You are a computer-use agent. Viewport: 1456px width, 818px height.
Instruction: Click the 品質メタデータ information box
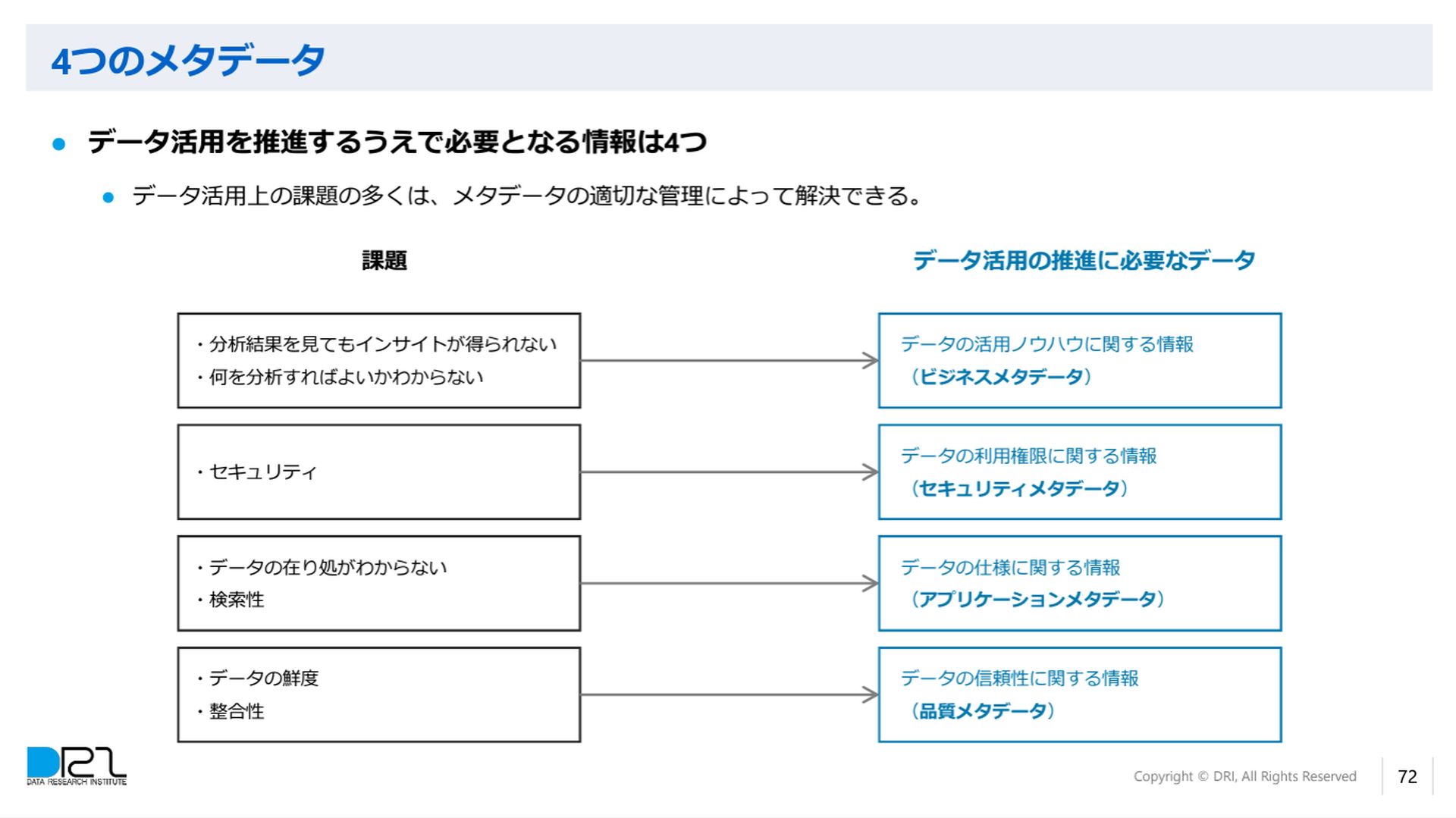[1080, 695]
